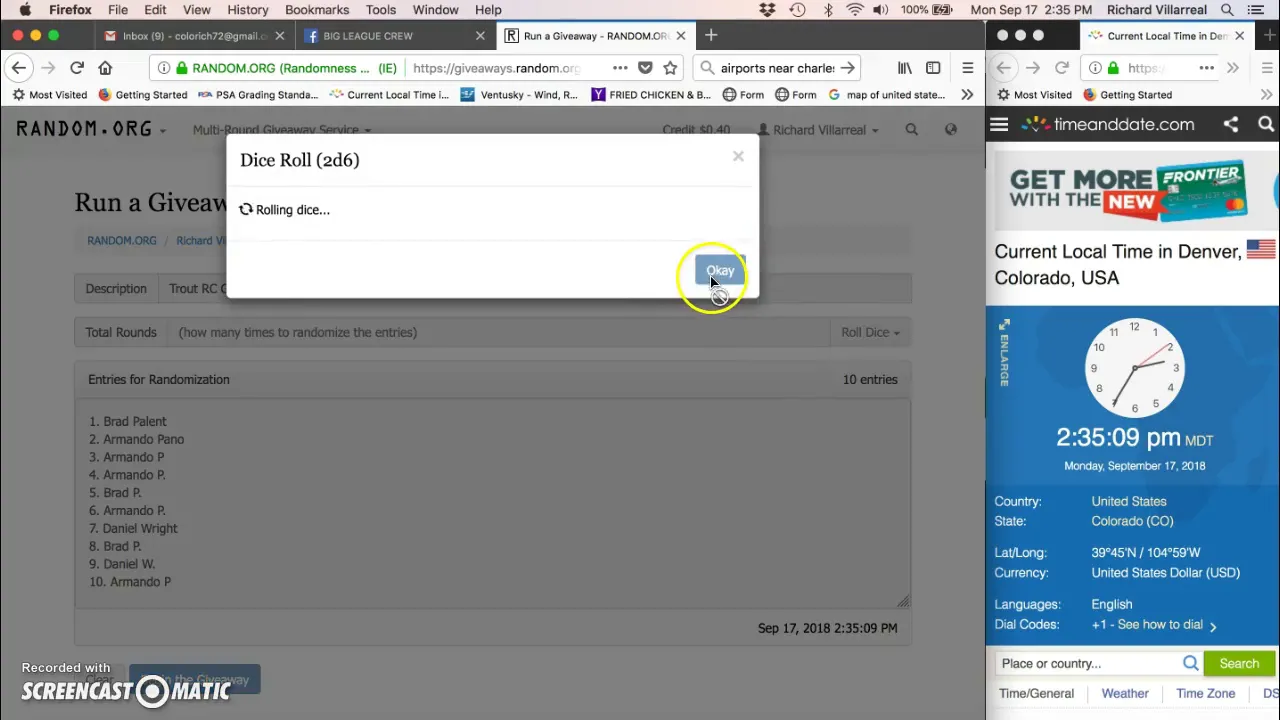1280x720 pixels.
Task: Click the airports near charleston search field
Action: [776, 68]
